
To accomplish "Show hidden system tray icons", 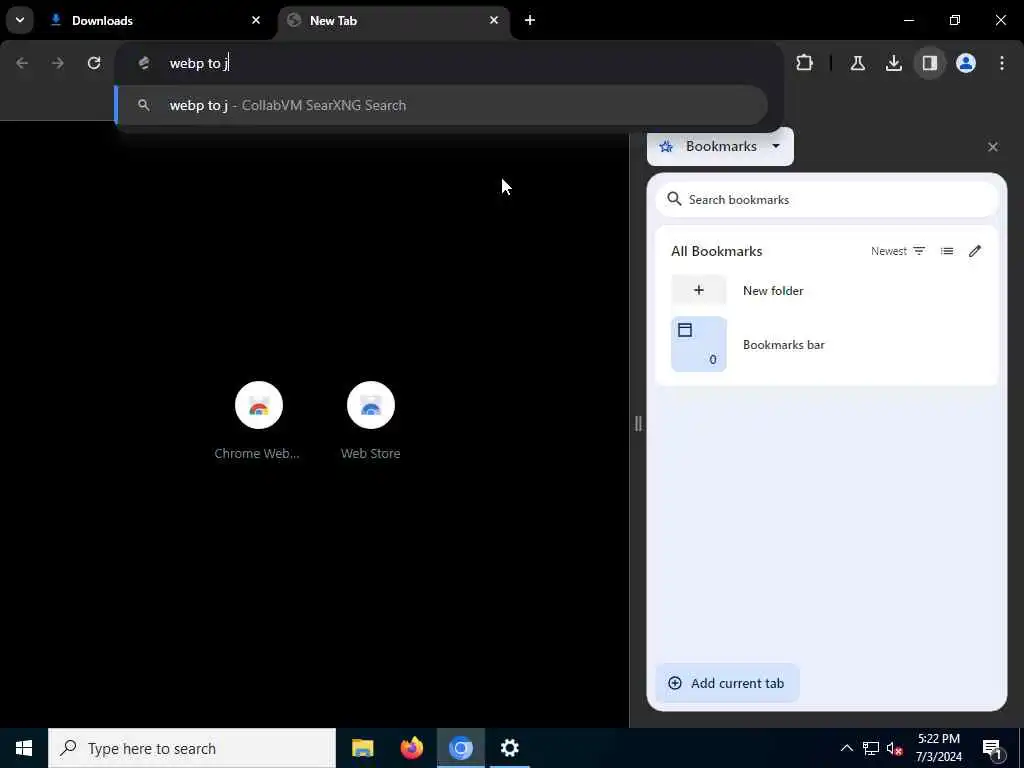I will pos(846,748).
